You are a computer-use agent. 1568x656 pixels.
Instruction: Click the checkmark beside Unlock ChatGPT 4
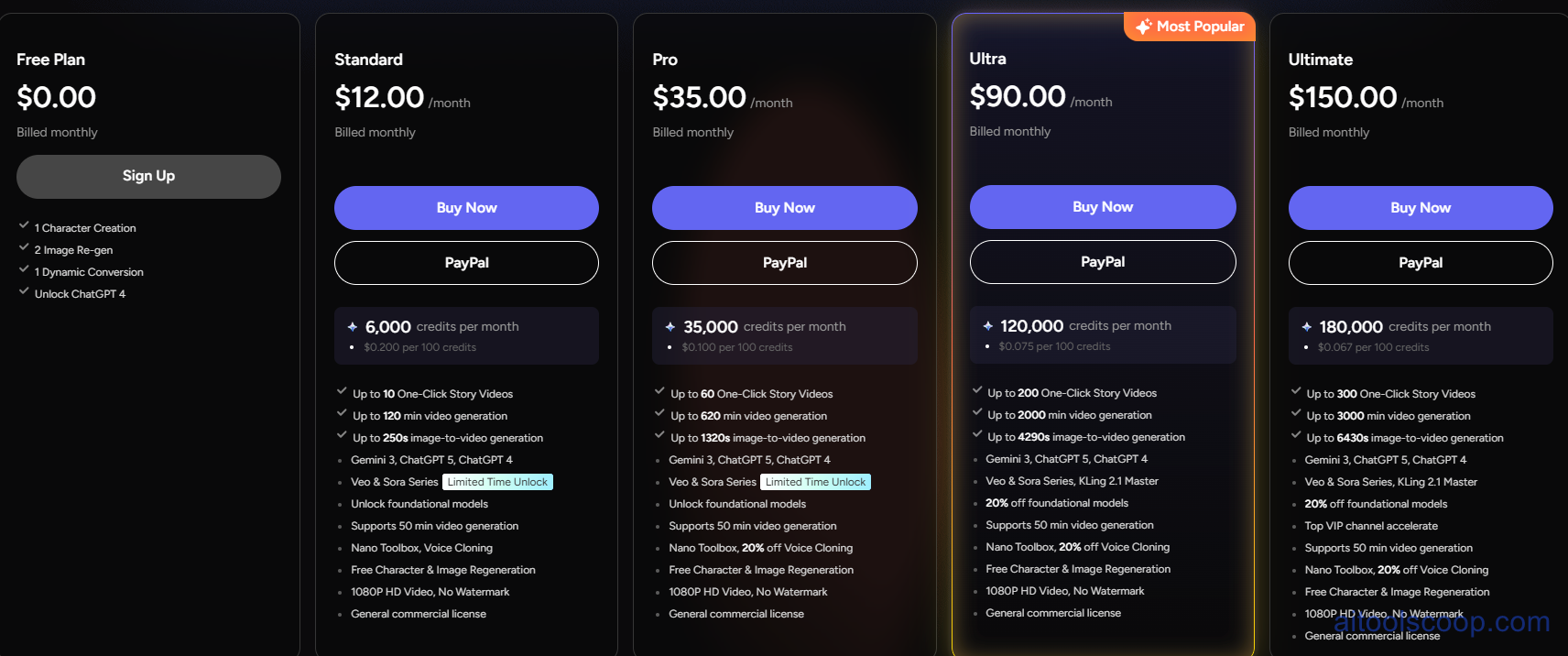click(x=23, y=291)
